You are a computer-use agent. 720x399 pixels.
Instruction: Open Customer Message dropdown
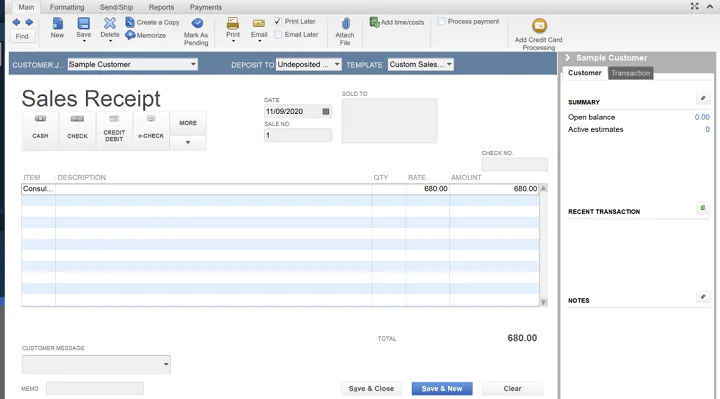coord(166,365)
